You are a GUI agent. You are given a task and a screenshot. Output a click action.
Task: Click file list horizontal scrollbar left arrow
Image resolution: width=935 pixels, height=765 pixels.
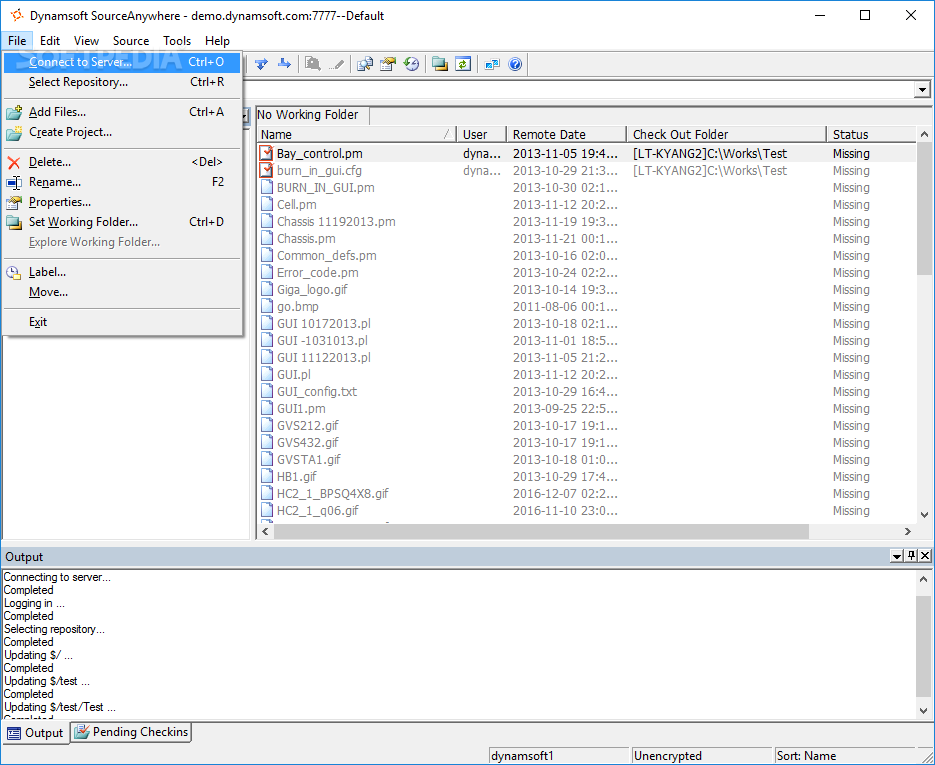265,531
